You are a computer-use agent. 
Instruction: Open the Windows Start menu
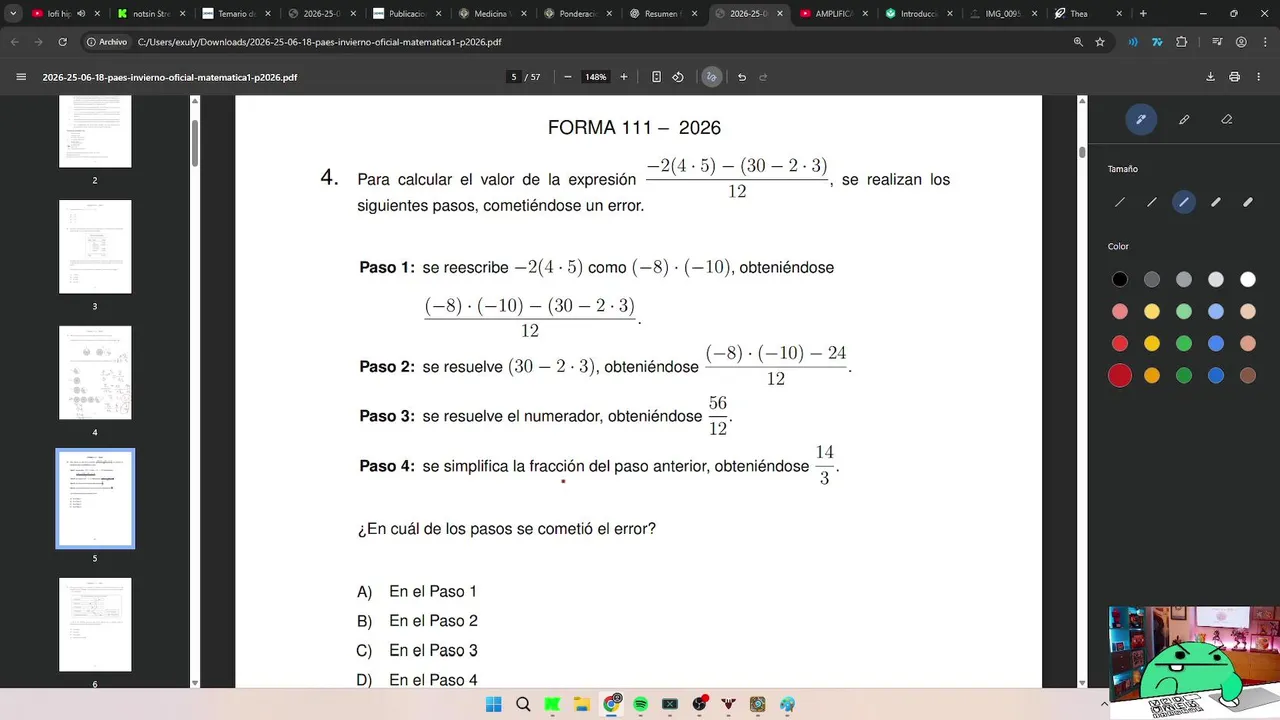(x=493, y=704)
